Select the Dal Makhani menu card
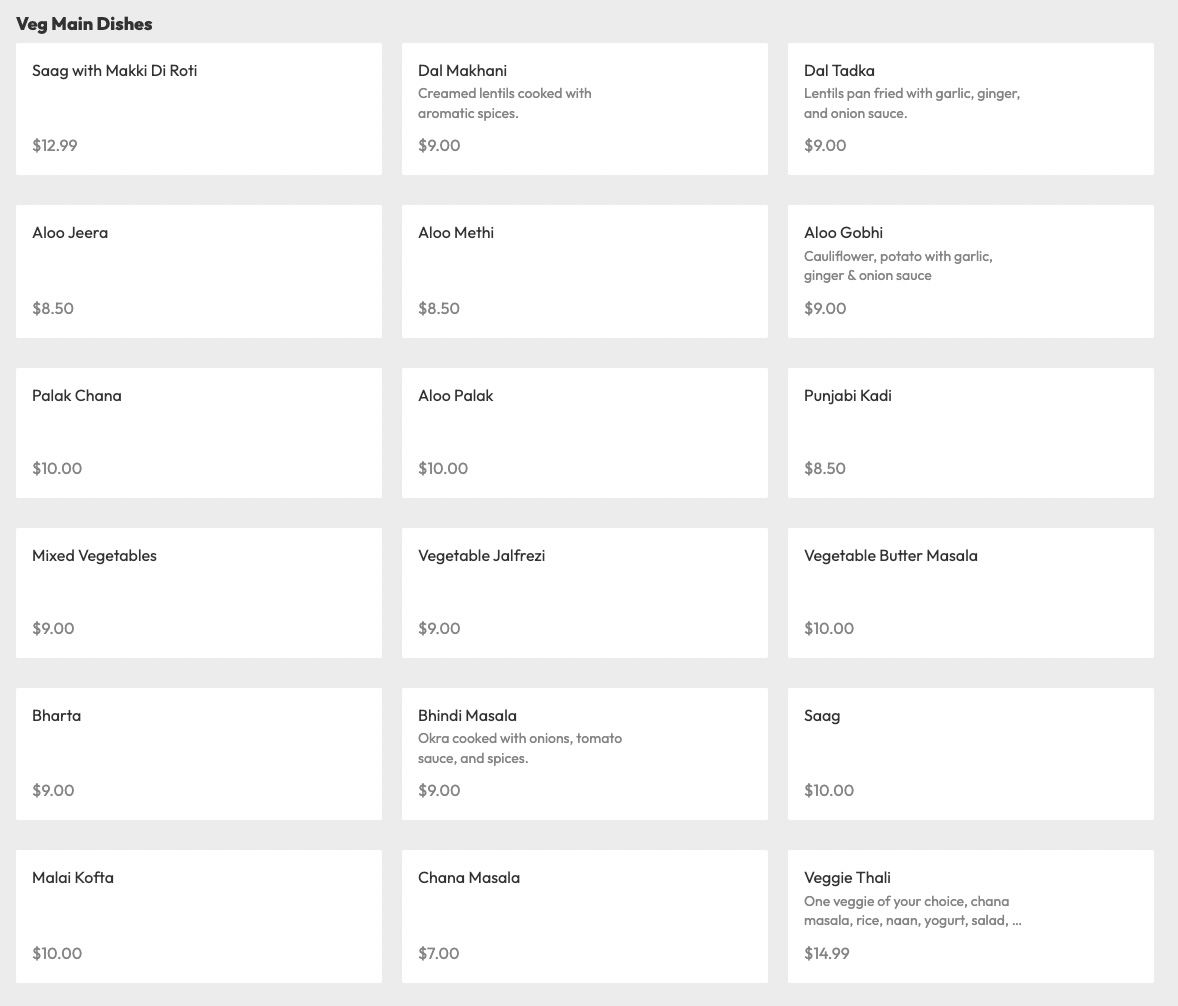The image size is (1178, 1006). pyautogui.click(x=584, y=108)
